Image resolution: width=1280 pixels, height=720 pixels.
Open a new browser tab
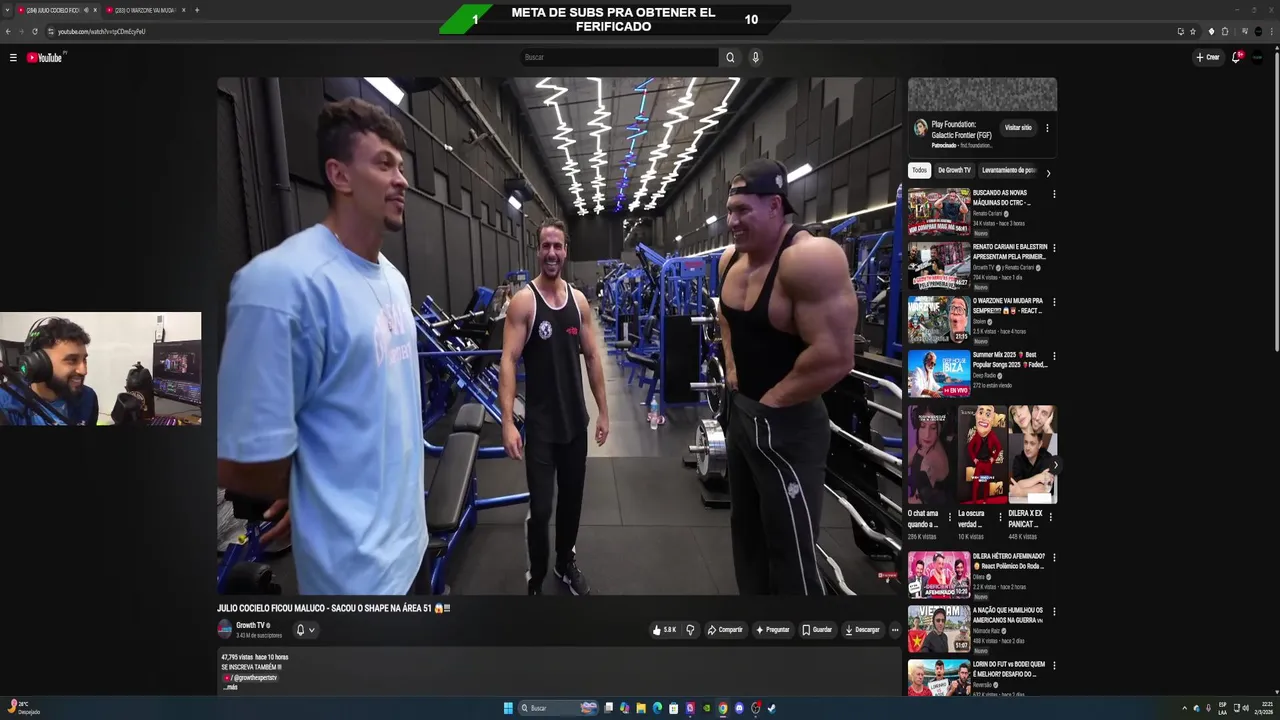pyautogui.click(x=197, y=10)
